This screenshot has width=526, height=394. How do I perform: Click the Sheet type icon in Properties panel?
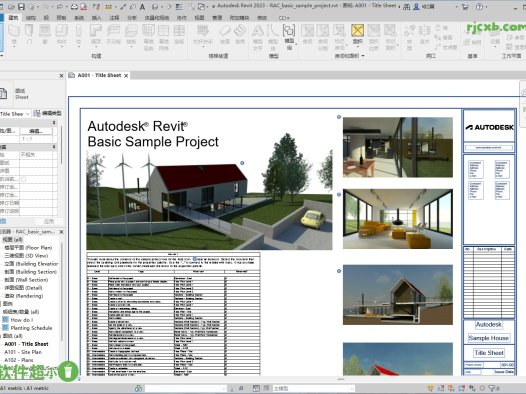(3, 93)
